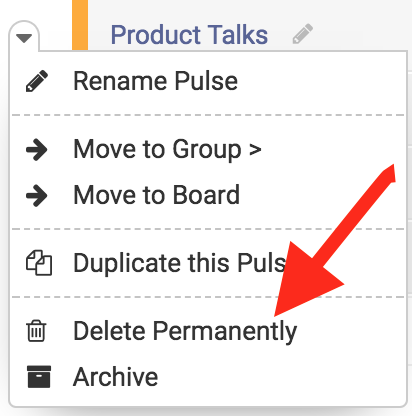Image resolution: width=412 pixels, height=416 pixels.
Task: Click the arrow icon beside Move to Group
Action: click(x=37, y=149)
